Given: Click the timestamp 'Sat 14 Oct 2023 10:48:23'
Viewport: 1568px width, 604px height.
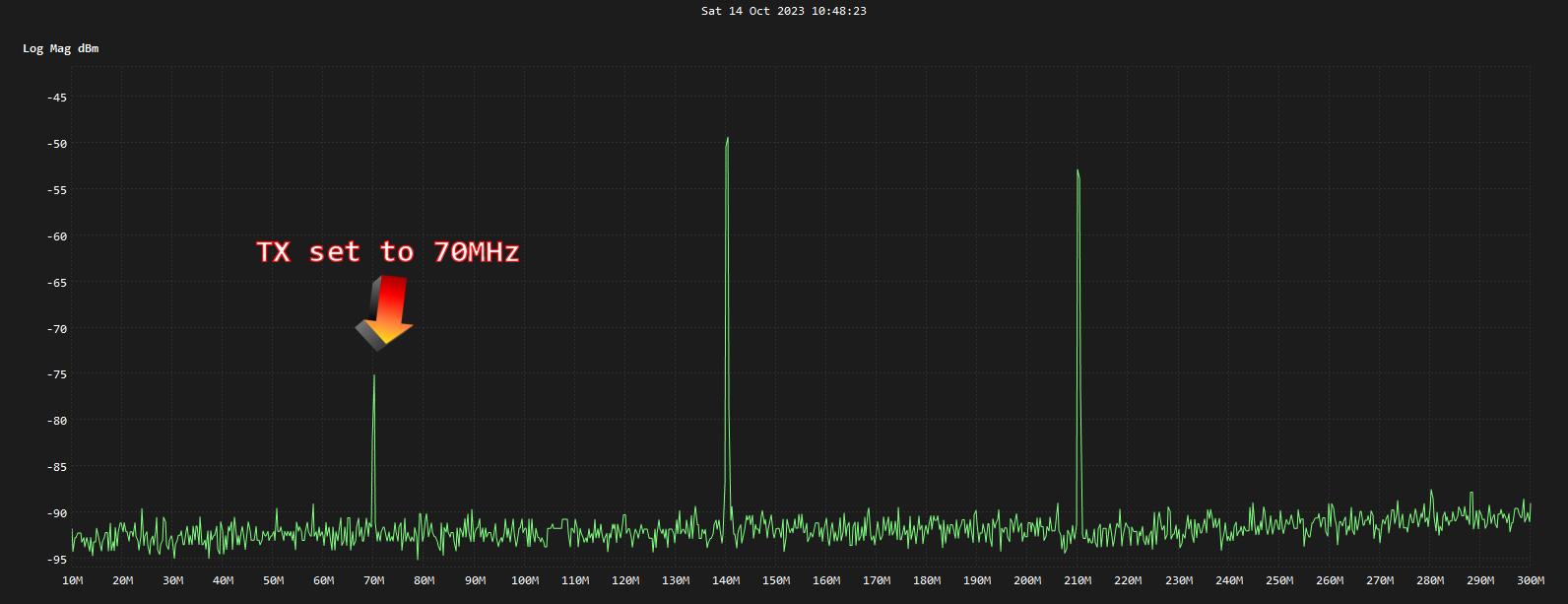Looking at the screenshot, I should (784, 11).
